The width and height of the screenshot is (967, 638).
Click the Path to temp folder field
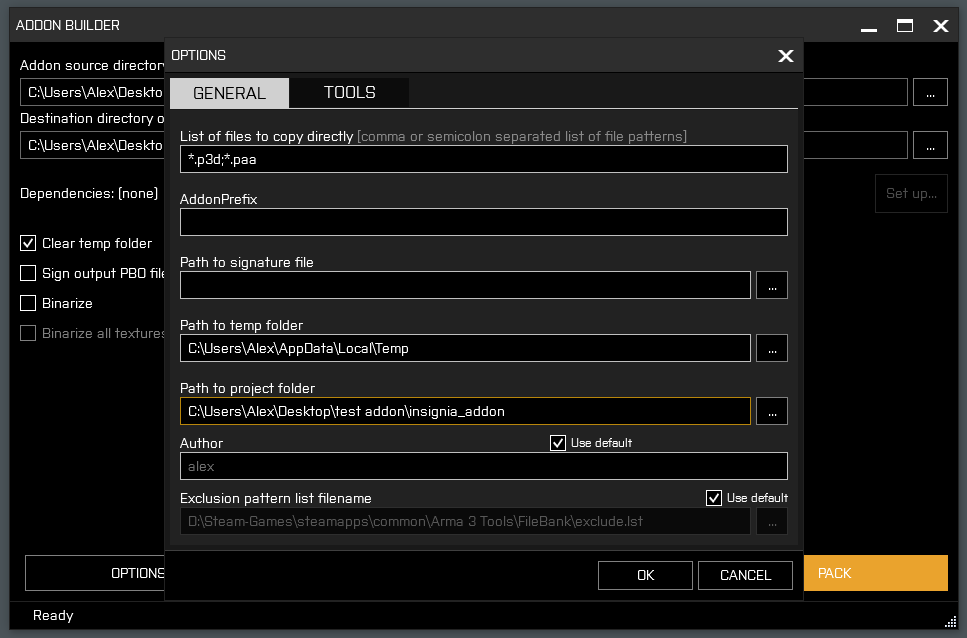[465, 348]
